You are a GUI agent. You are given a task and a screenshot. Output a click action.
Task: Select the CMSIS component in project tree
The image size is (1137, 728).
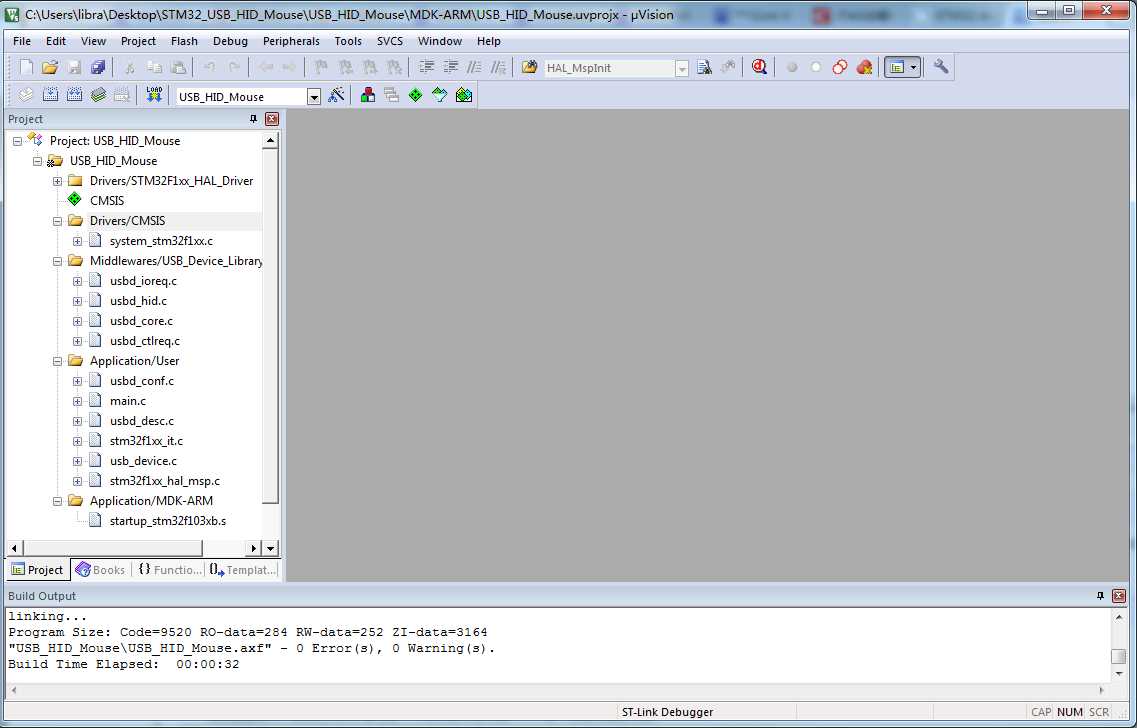tap(107, 201)
